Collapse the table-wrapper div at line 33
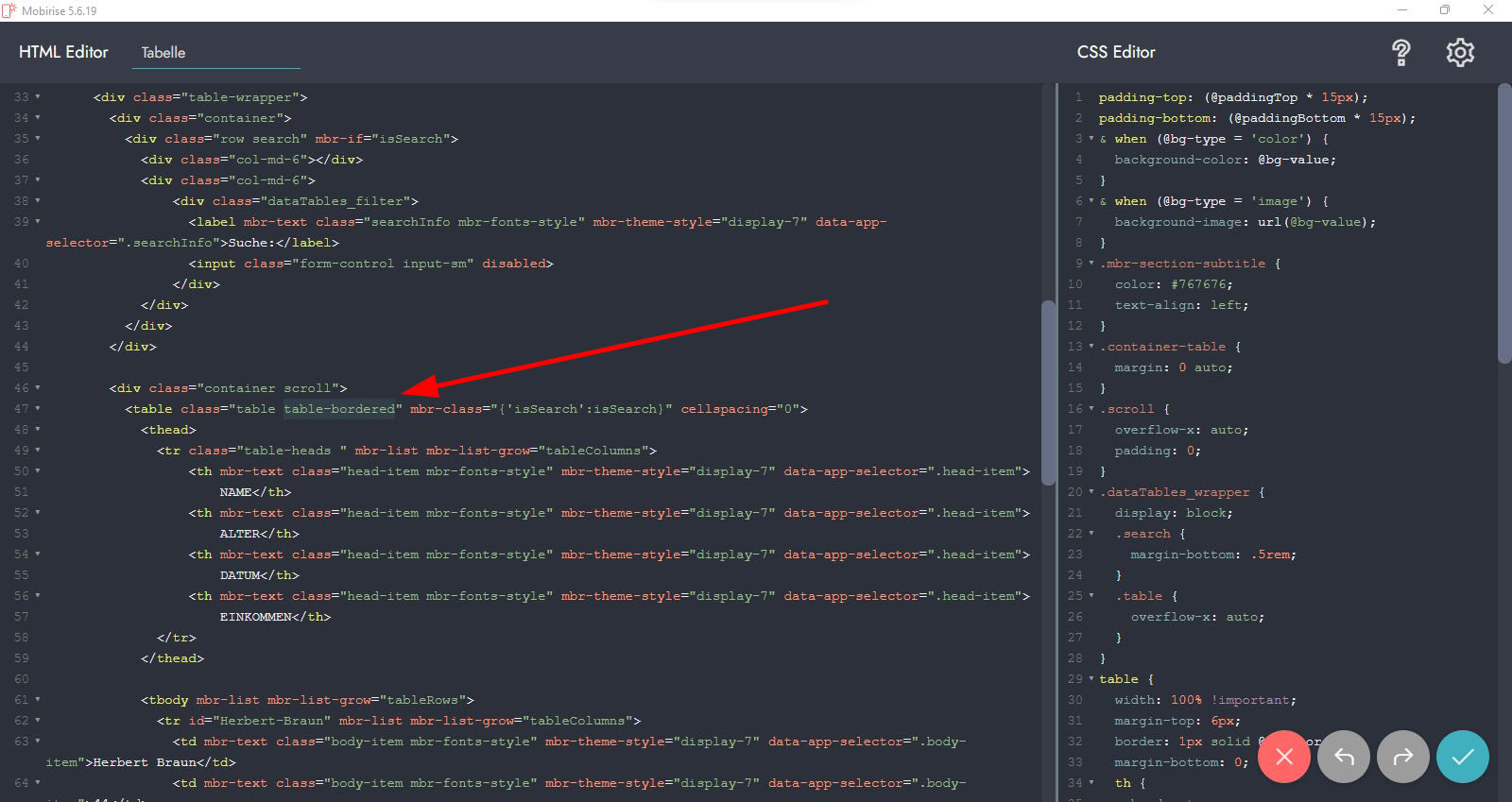 coord(38,97)
